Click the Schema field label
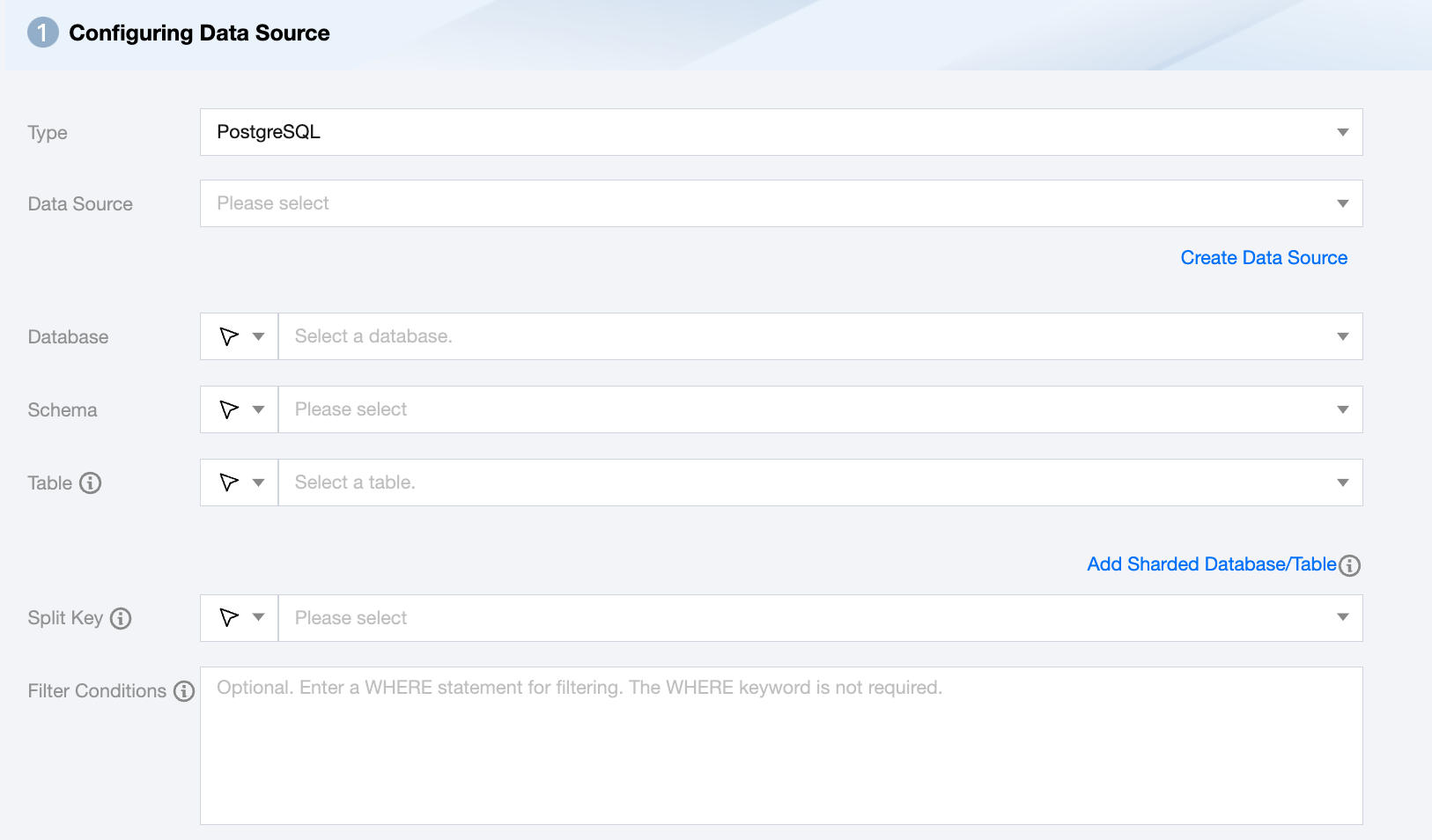The height and width of the screenshot is (840, 1432). [x=63, y=410]
